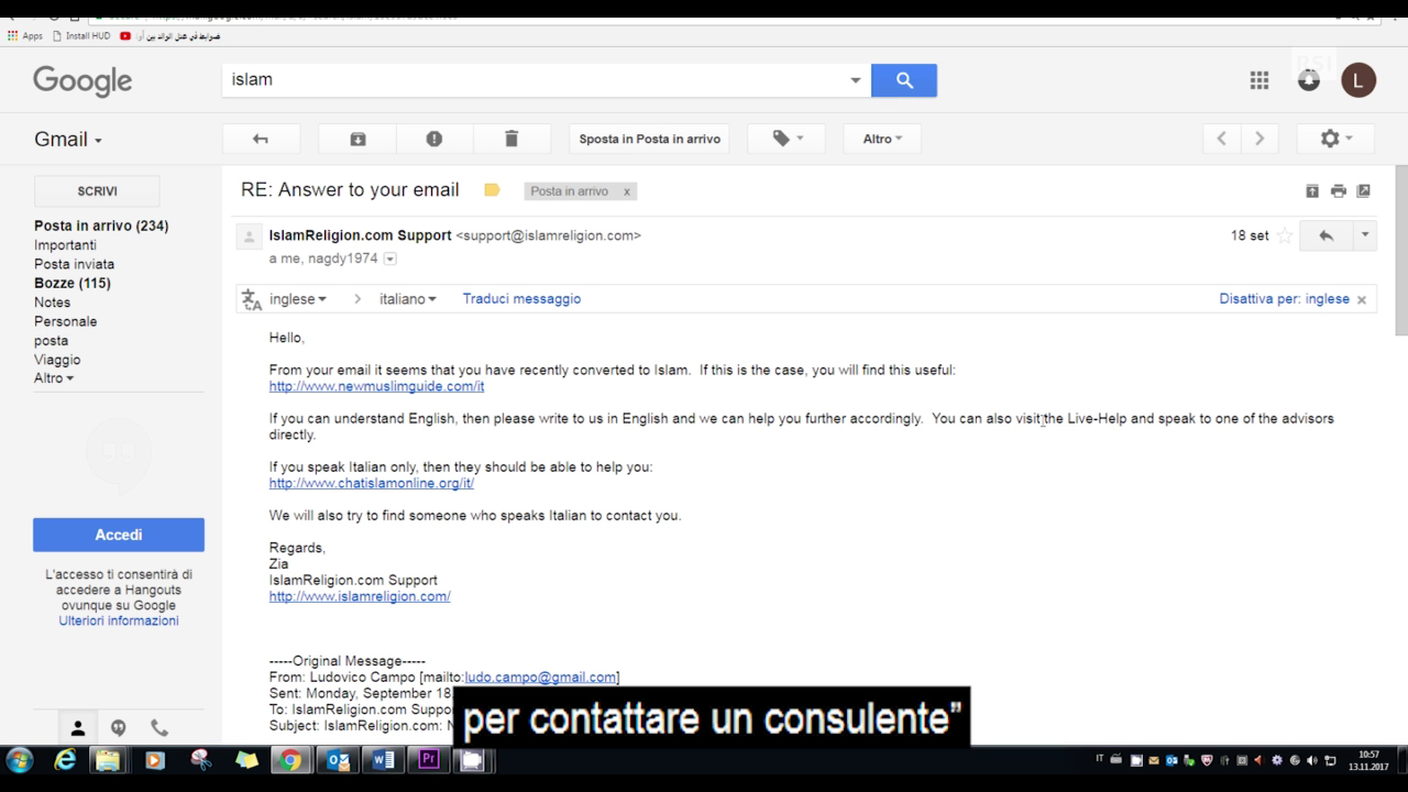
Task: Open the Google apps grid
Action: point(1259,80)
